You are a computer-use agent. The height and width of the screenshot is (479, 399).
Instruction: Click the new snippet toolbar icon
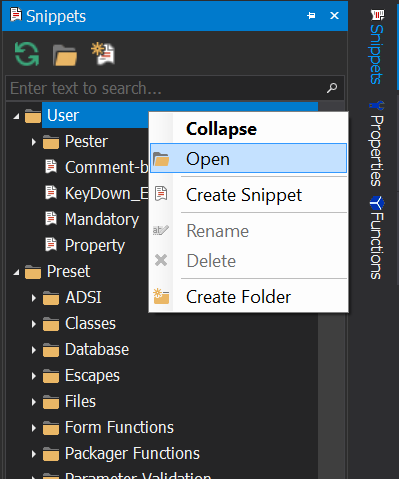103,53
